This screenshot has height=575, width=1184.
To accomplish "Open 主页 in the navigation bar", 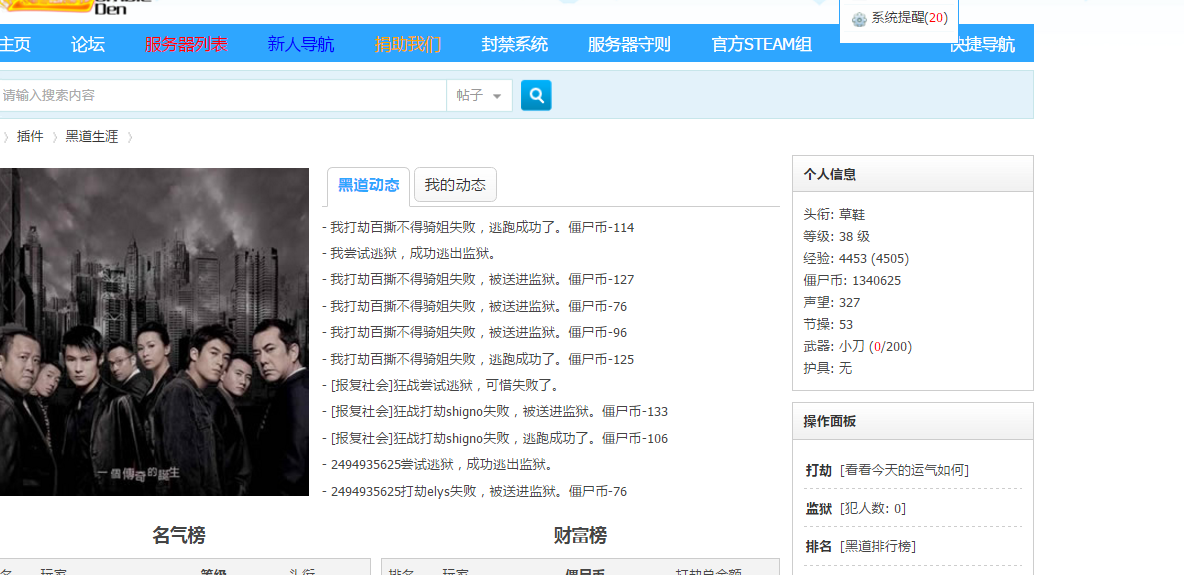I will [15, 44].
